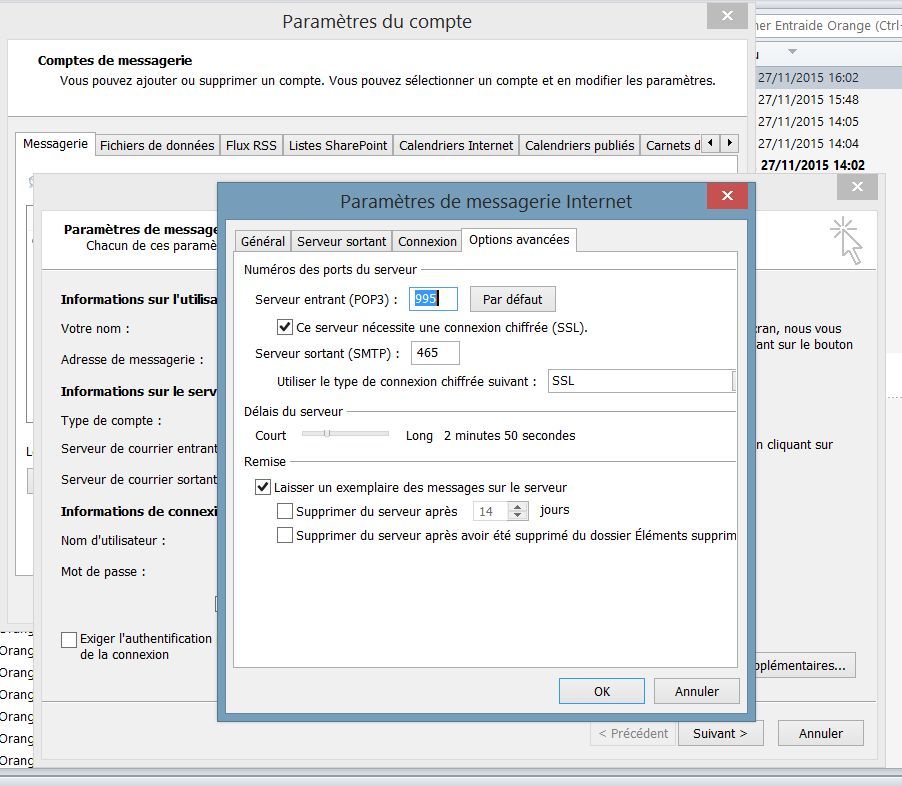Open the Serveur sortant tab
The width and height of the screenshot is (902, 786).
point(342,241)
